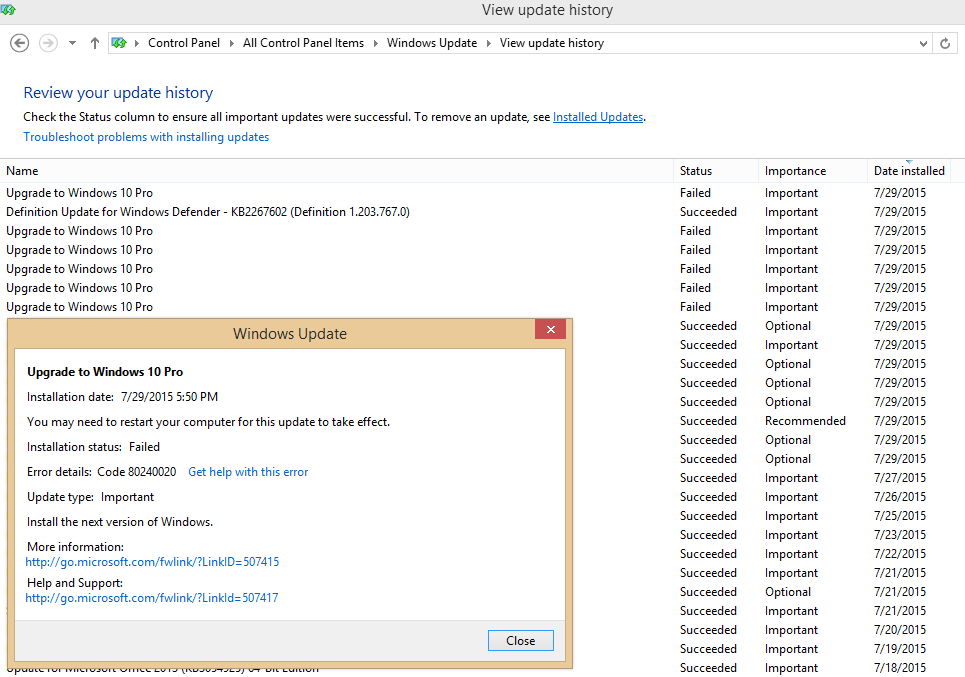
Task: Click the 7/22/2015 date cell
Action: click(x=900, y=555)
